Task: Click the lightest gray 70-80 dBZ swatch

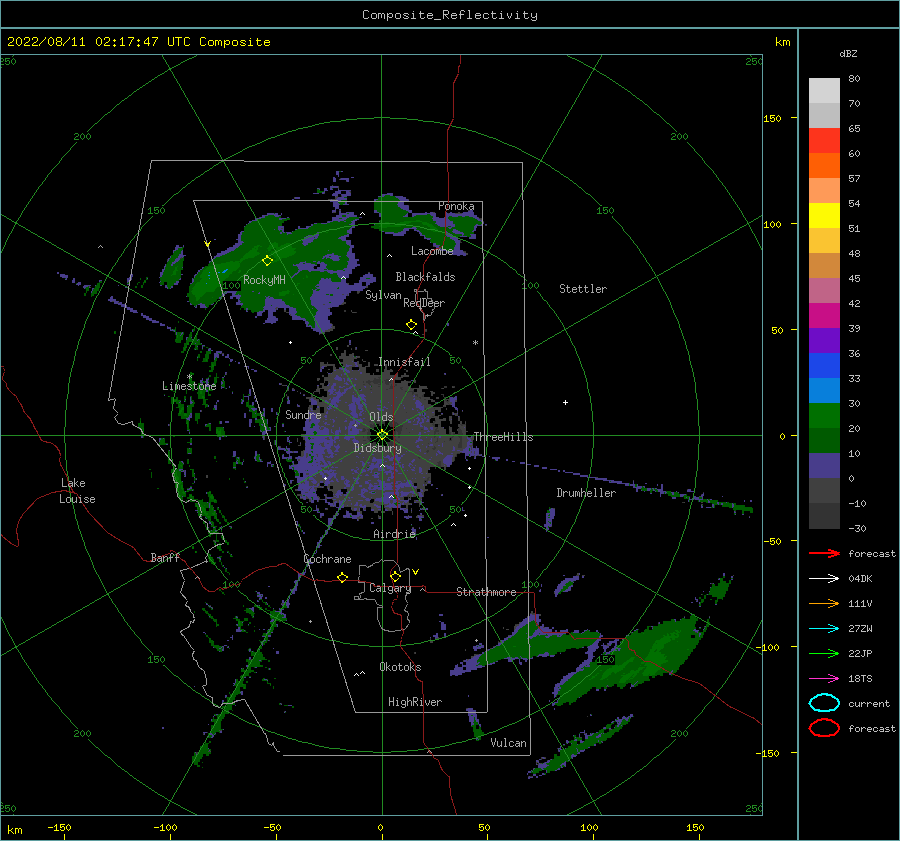Action: point(824,91)
